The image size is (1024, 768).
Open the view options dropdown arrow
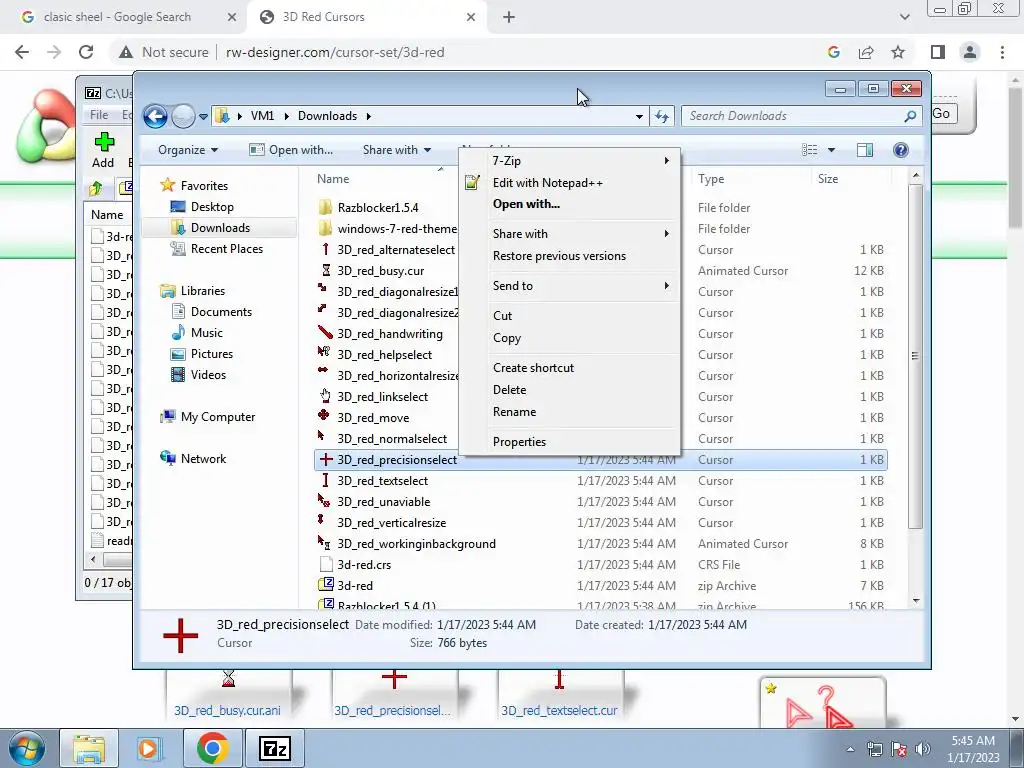(831, 150)
